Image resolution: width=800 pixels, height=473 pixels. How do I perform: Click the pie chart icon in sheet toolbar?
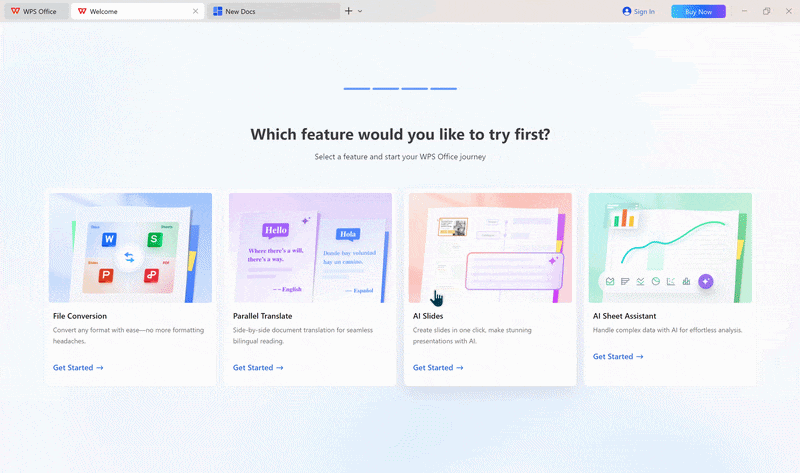point(656,281)
